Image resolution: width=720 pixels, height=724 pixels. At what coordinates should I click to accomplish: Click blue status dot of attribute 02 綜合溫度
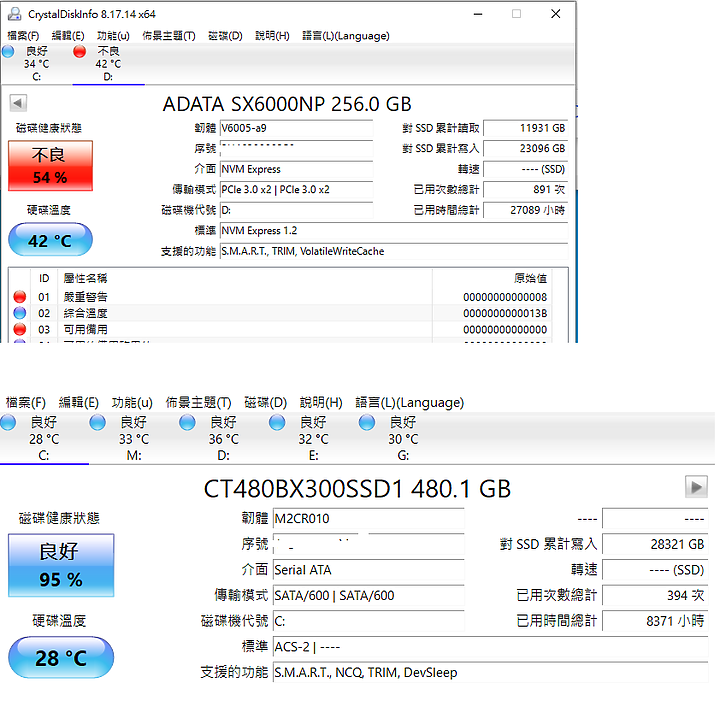click(x=19, y=313)
